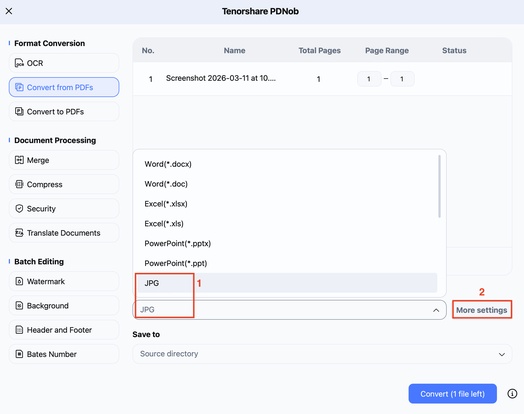Edit the page range start field
This screenshot has width=524, height=414.
pos(369,79)
